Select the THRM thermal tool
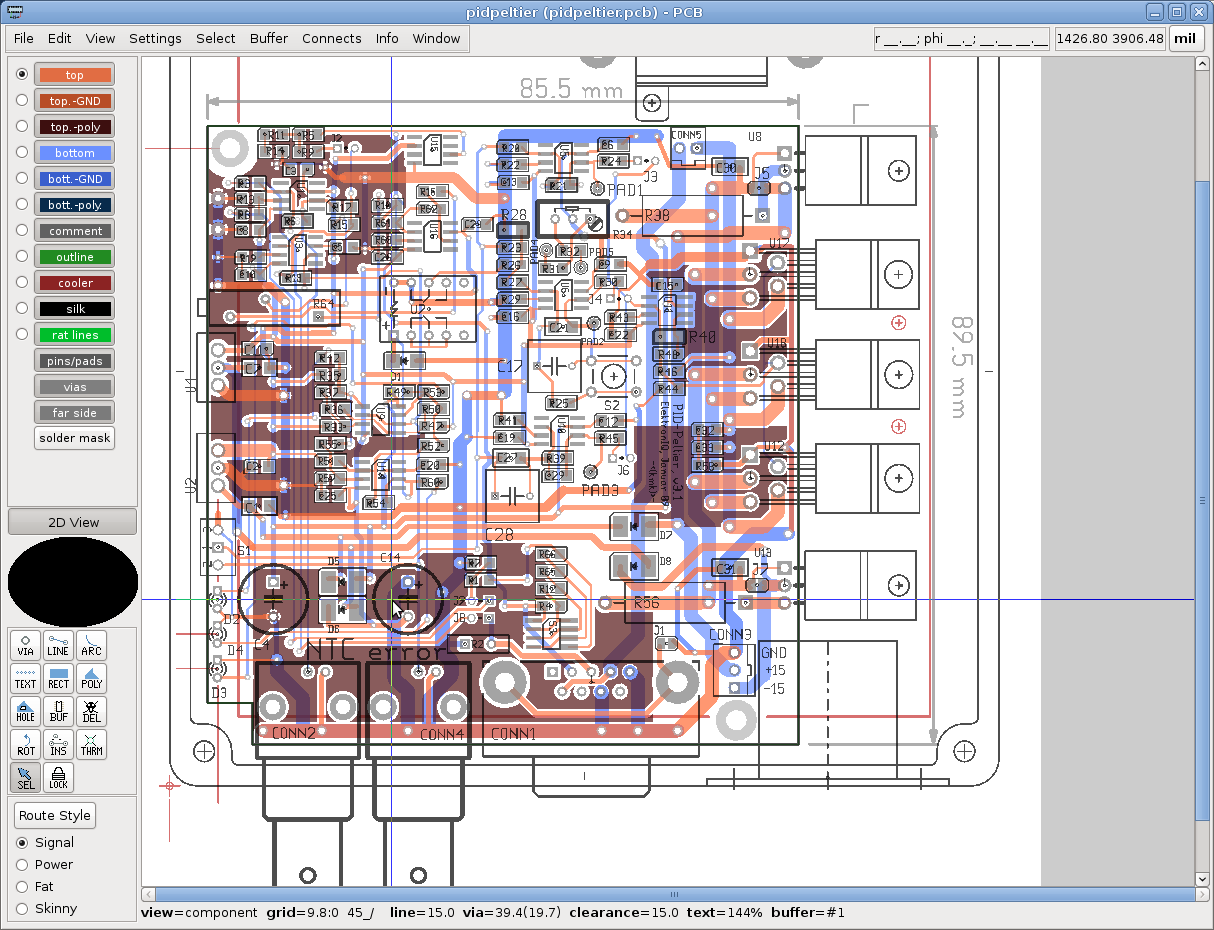 (91, 745)
